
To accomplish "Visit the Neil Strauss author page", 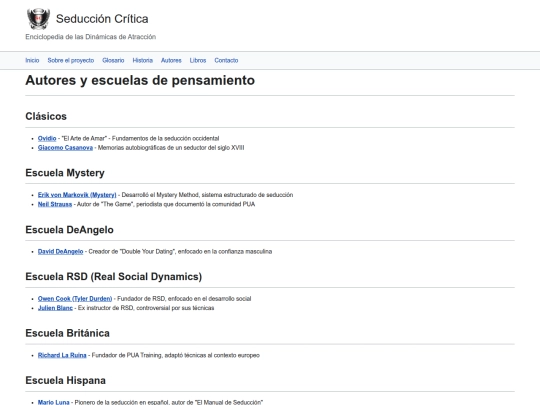I will click(x=55, y=204).
